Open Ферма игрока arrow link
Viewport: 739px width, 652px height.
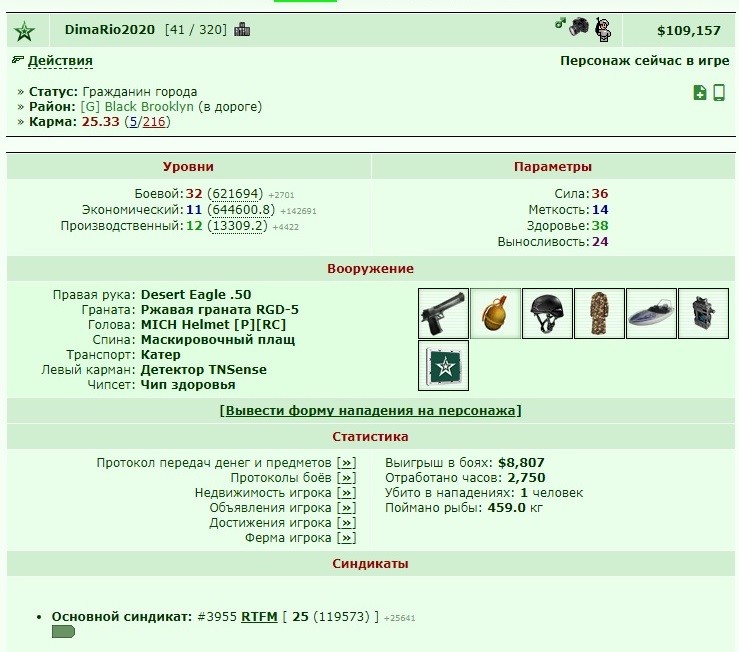pyautogui.click(x=346, y=538)
